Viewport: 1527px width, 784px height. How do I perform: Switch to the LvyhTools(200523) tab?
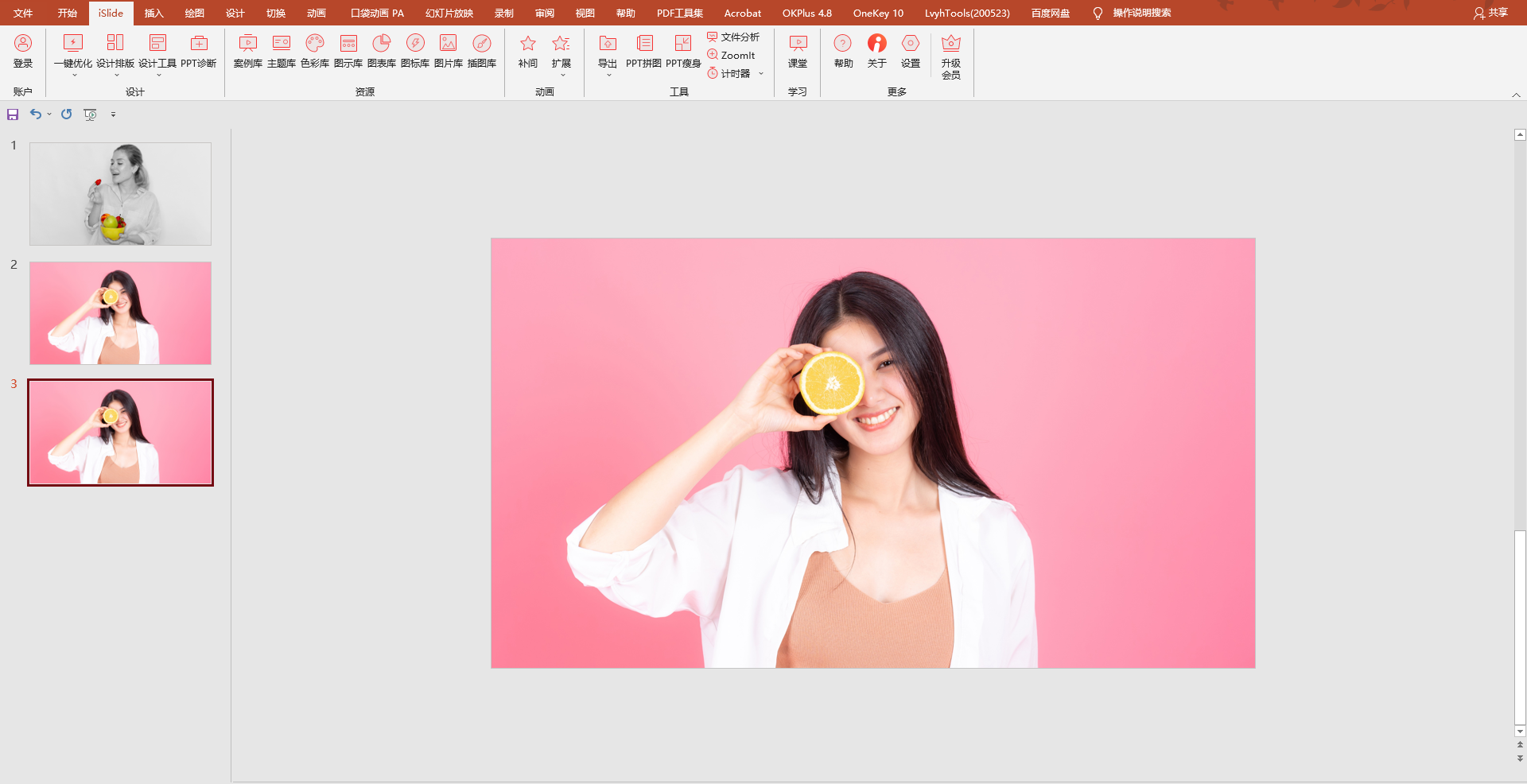tap(967, 13)
